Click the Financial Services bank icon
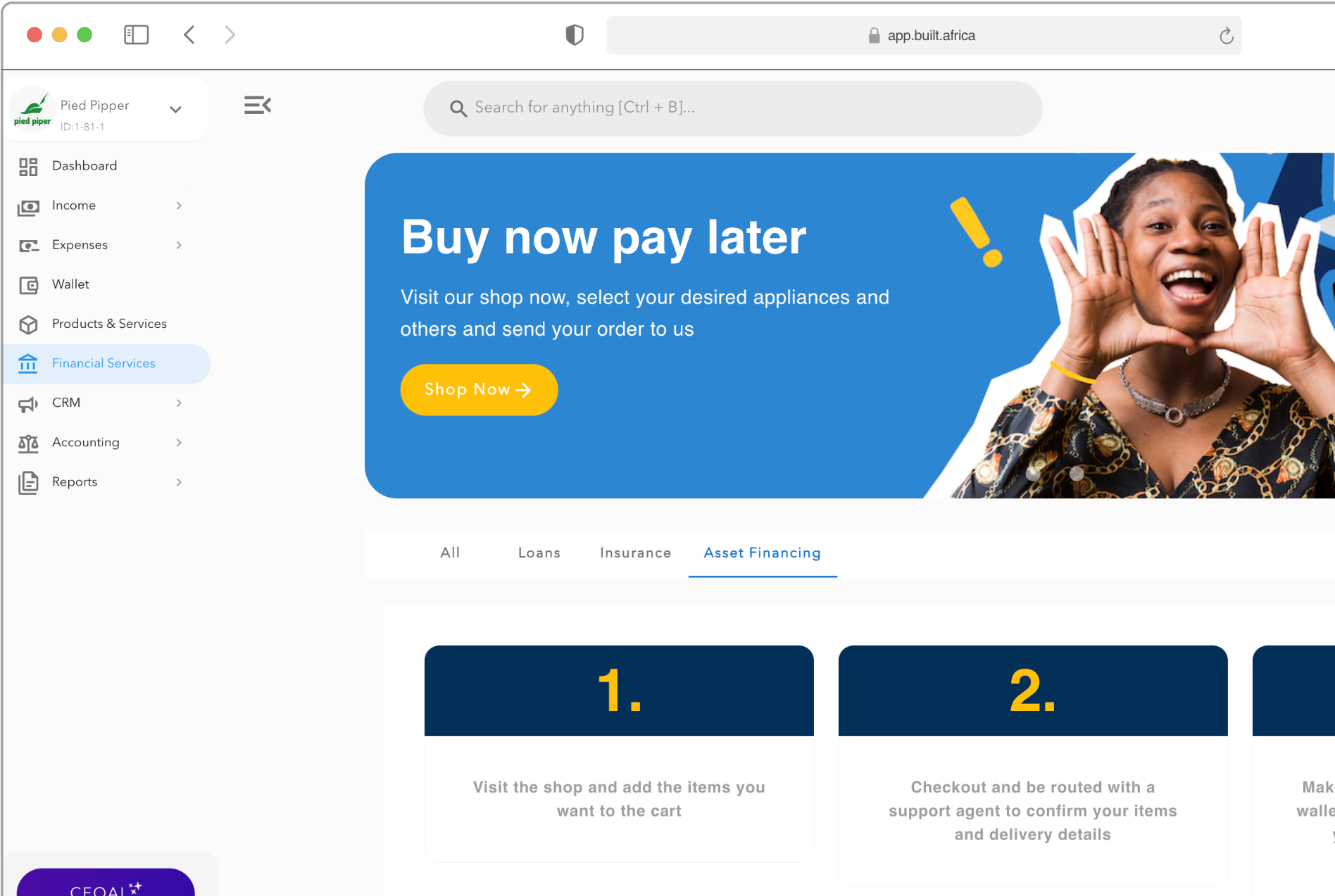 (28, 364)
